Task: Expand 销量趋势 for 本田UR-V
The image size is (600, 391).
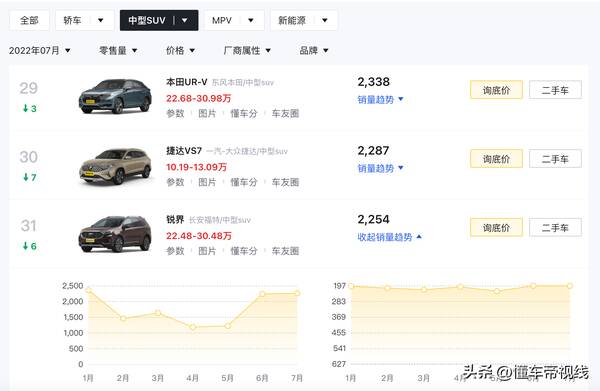Action: tap(380, 99)
